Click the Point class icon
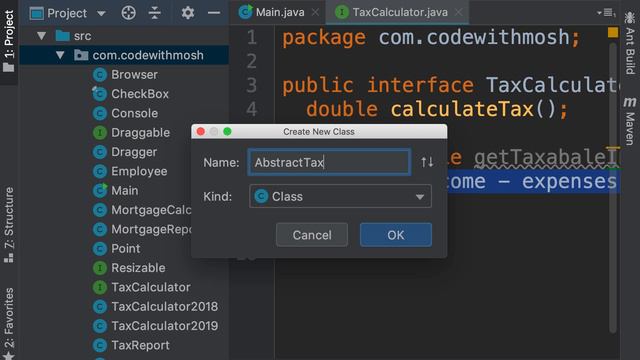 100,249
